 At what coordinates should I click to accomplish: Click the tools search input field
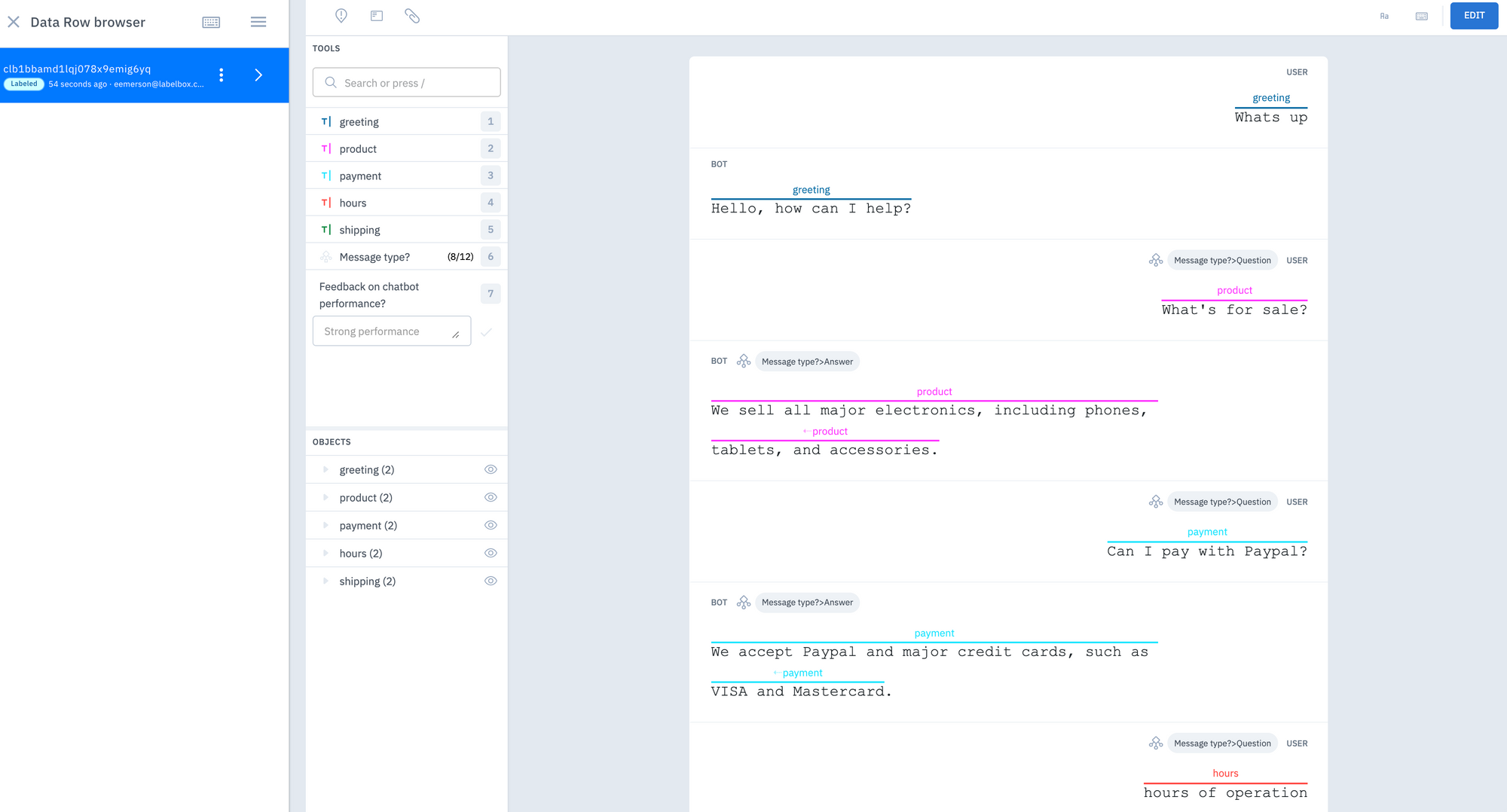click(407, 83)
